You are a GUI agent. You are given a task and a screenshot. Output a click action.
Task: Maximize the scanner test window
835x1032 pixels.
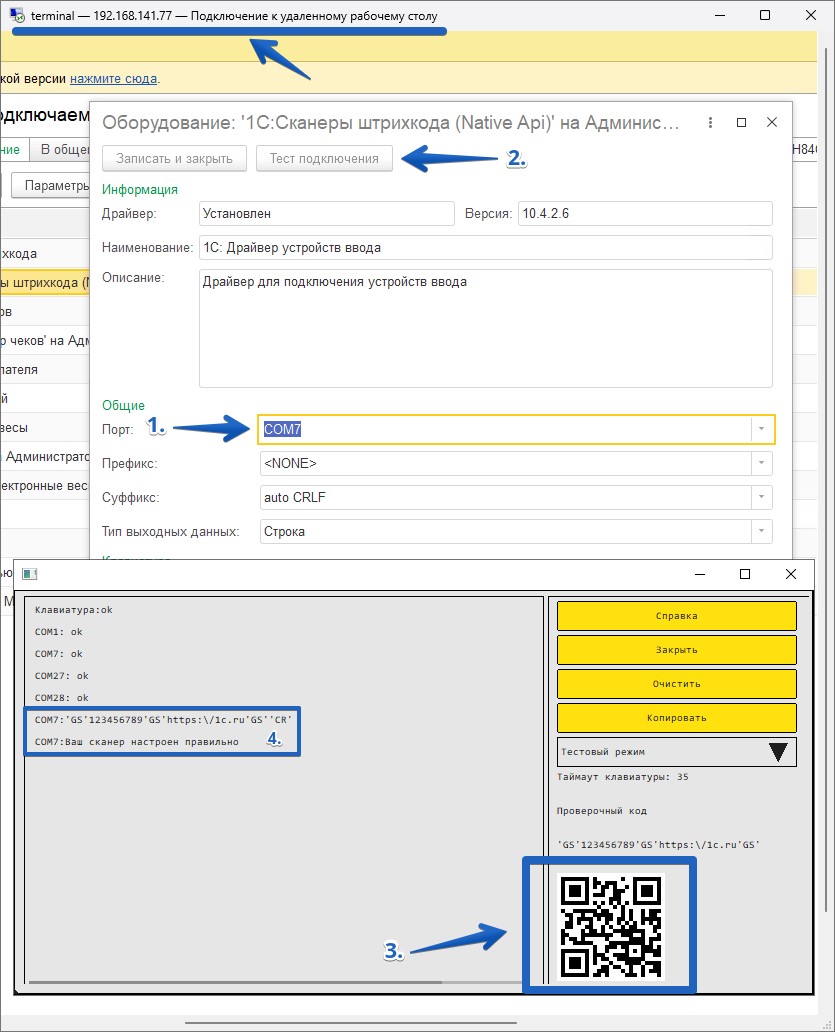point(745,574)
